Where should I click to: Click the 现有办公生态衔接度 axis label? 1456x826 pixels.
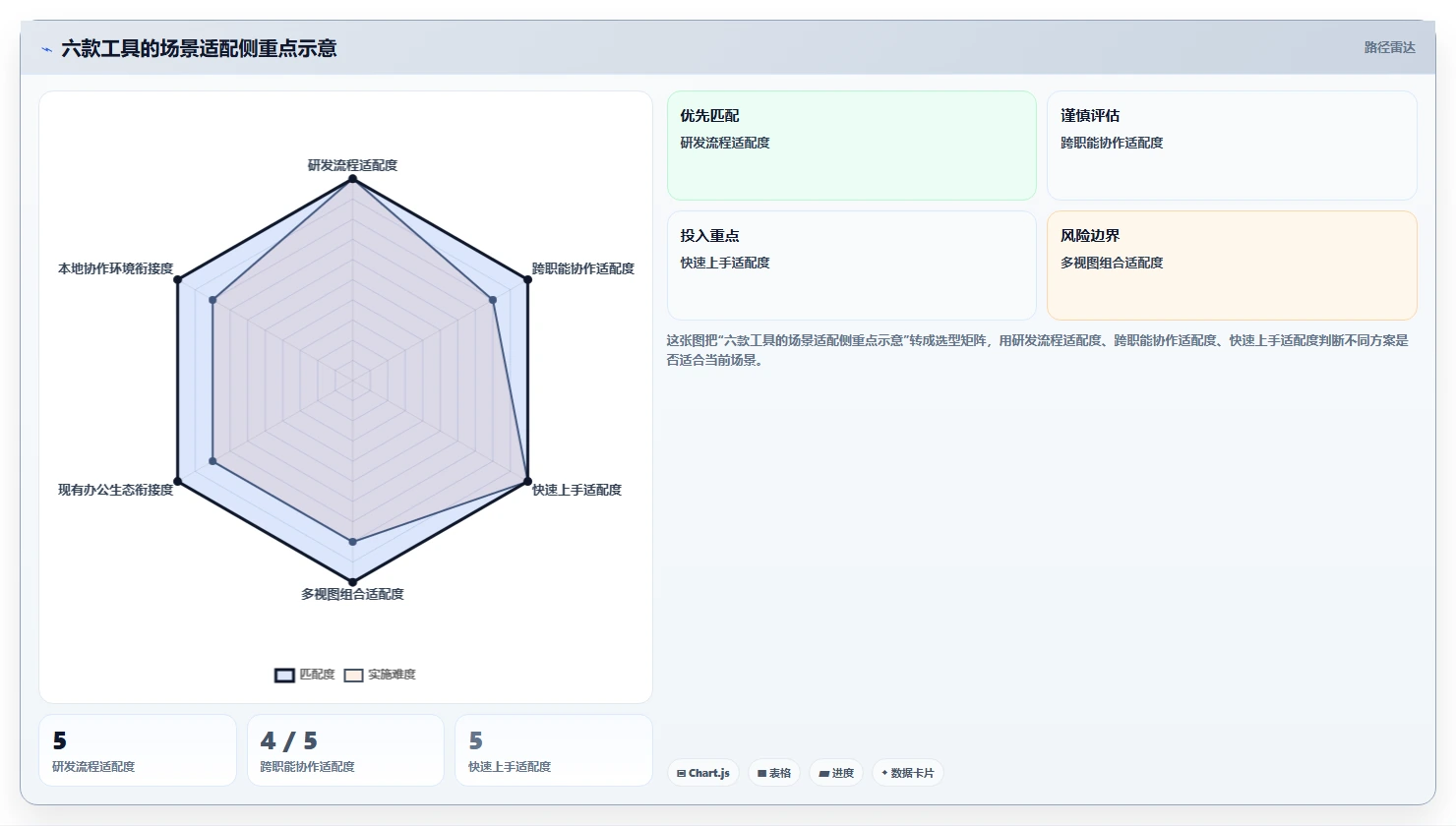click(115, 490)
